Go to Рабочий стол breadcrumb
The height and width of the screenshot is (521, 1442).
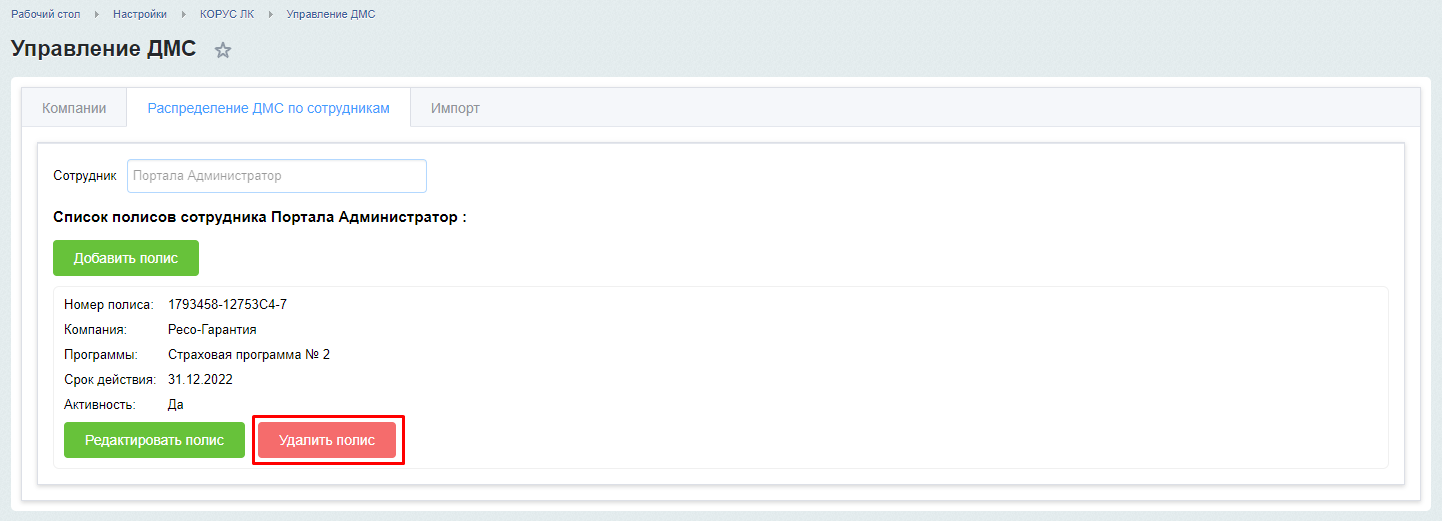[46, 15]
